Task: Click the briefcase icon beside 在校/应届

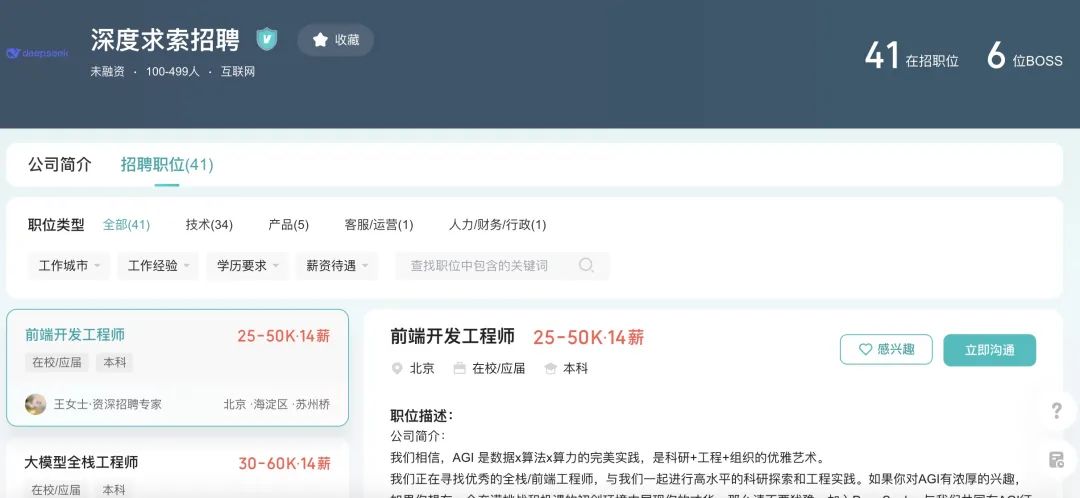Action: click(x=459, y=369)
